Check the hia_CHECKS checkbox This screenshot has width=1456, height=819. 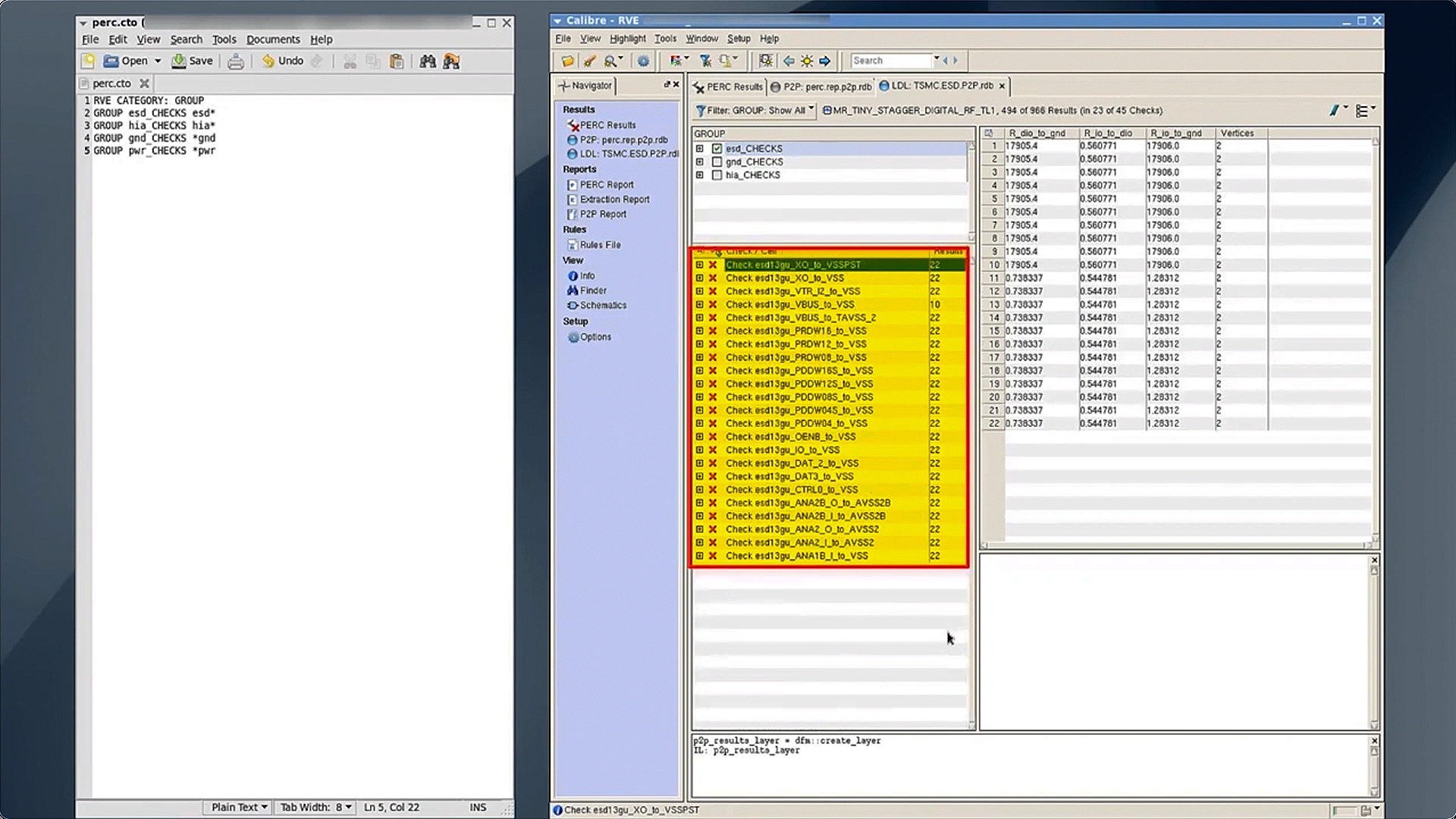717,175
